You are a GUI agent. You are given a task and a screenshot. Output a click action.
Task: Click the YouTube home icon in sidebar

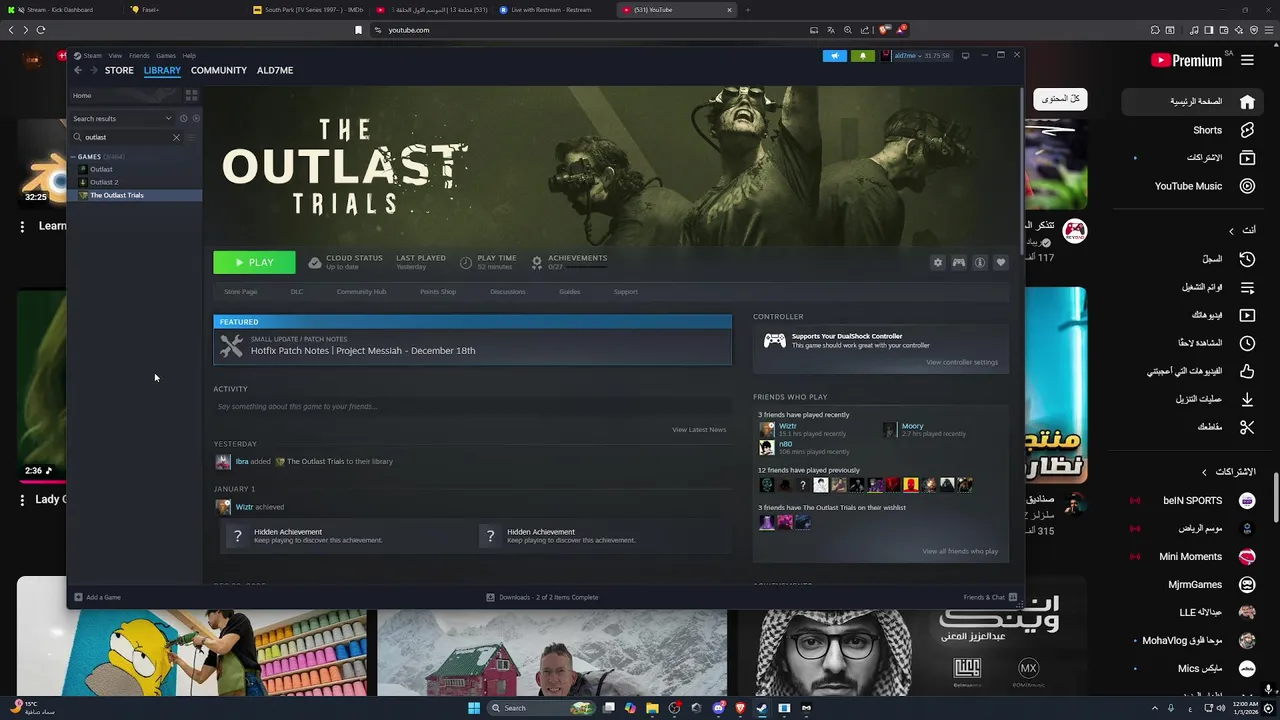coord(1247,101)
